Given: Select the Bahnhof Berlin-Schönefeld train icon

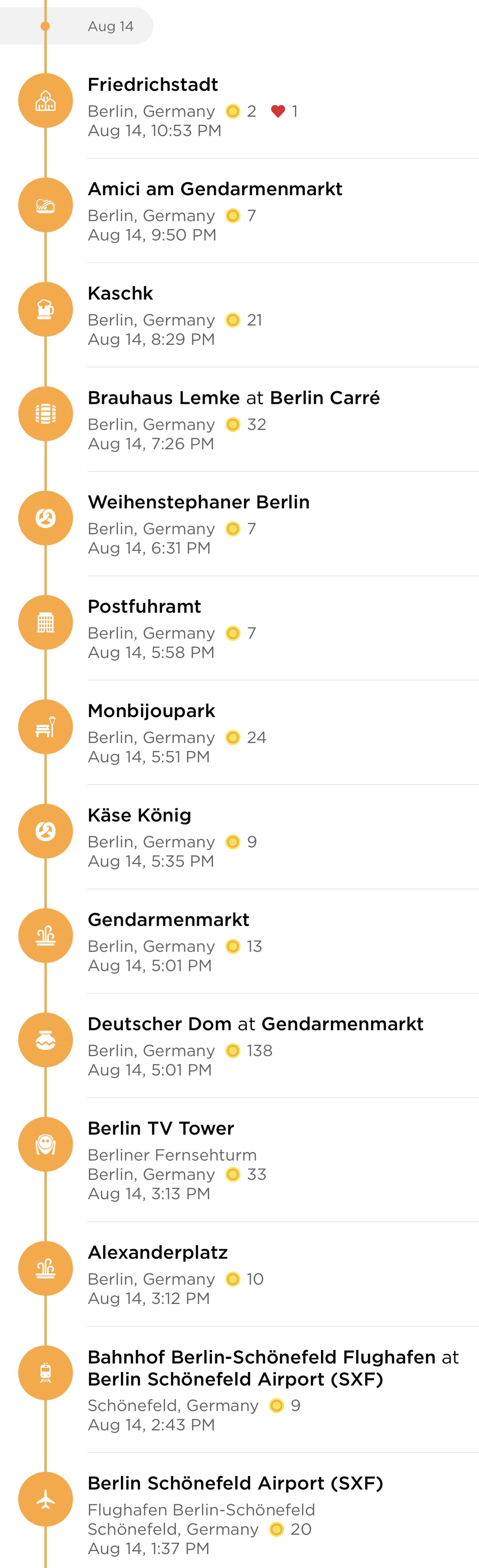Looking at the screenshot, I should click(x=46, y=1373).
